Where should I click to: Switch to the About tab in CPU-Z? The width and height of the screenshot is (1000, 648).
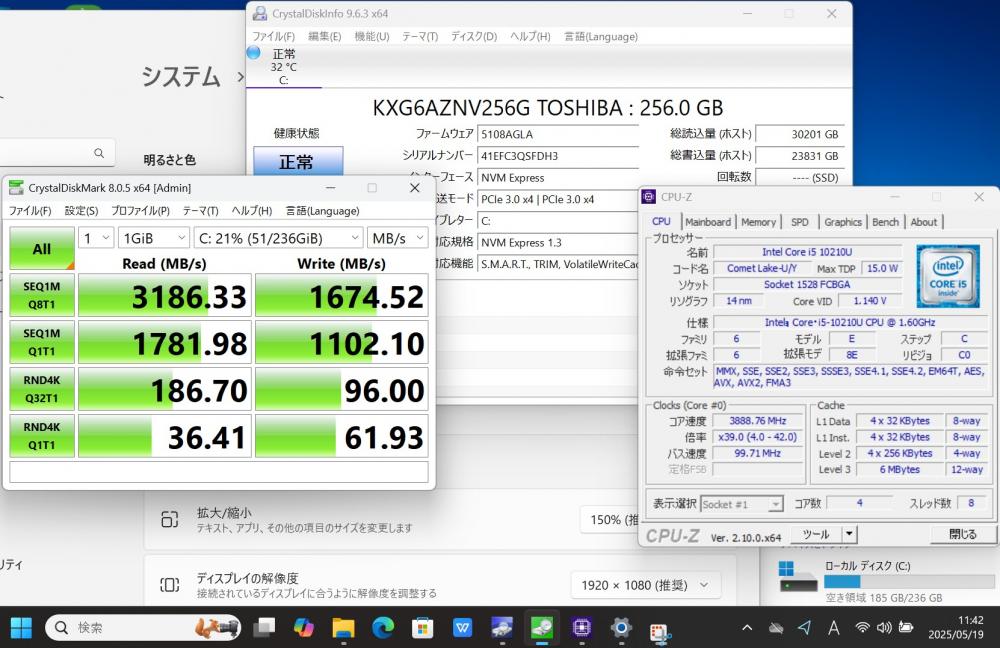point(923,222)
